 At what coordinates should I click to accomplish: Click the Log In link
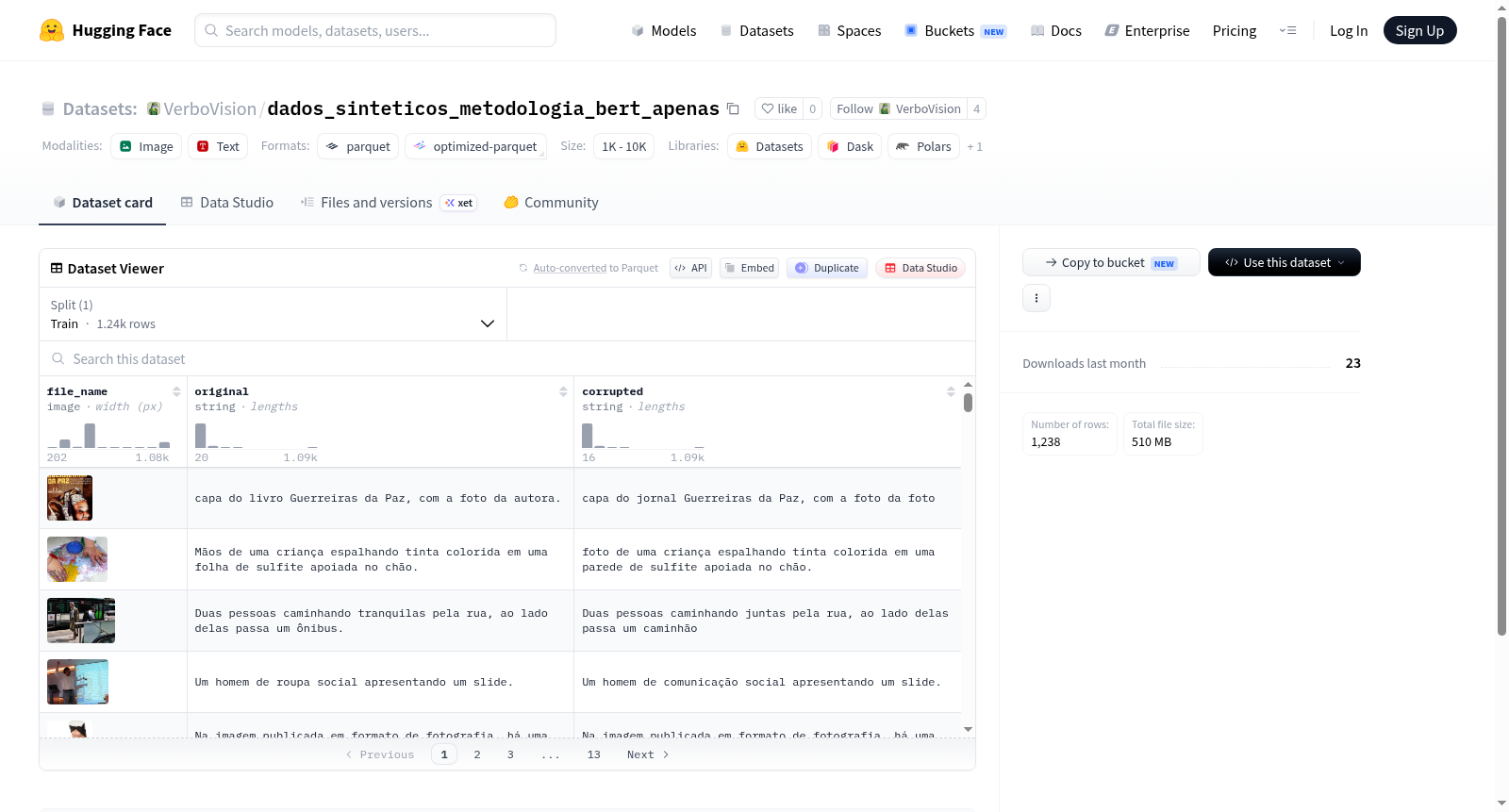coord(1348,30)
